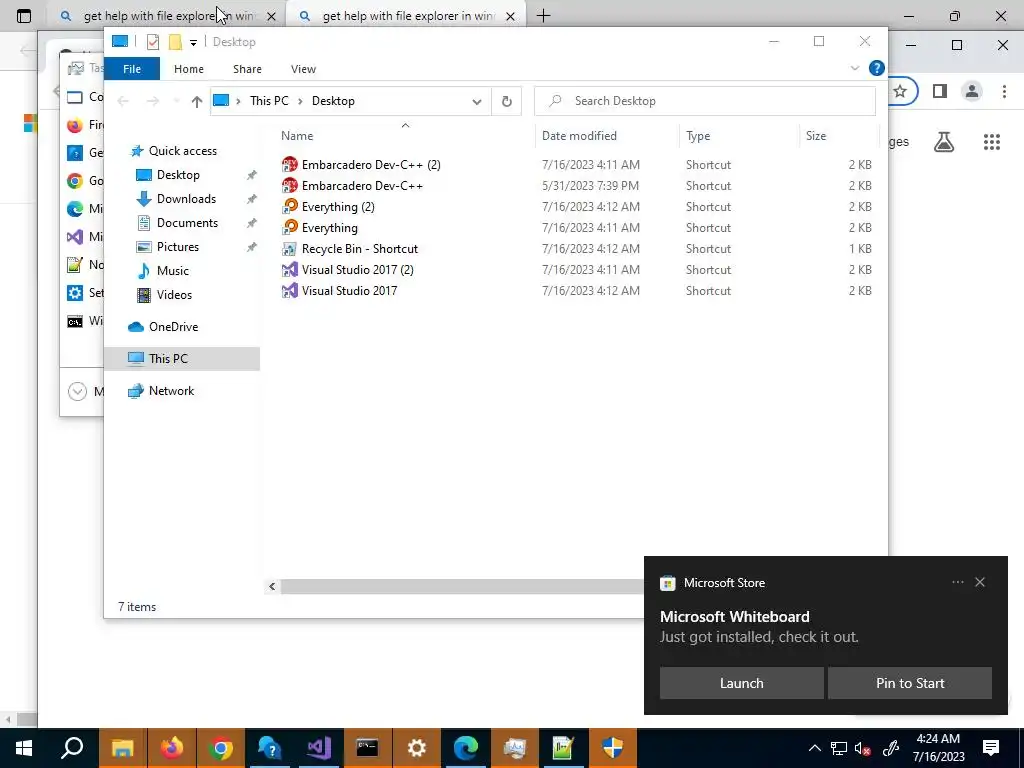Open Customize Quick Access Toolbar dropdown
The image size is (1024, 768).
point(193,42)
